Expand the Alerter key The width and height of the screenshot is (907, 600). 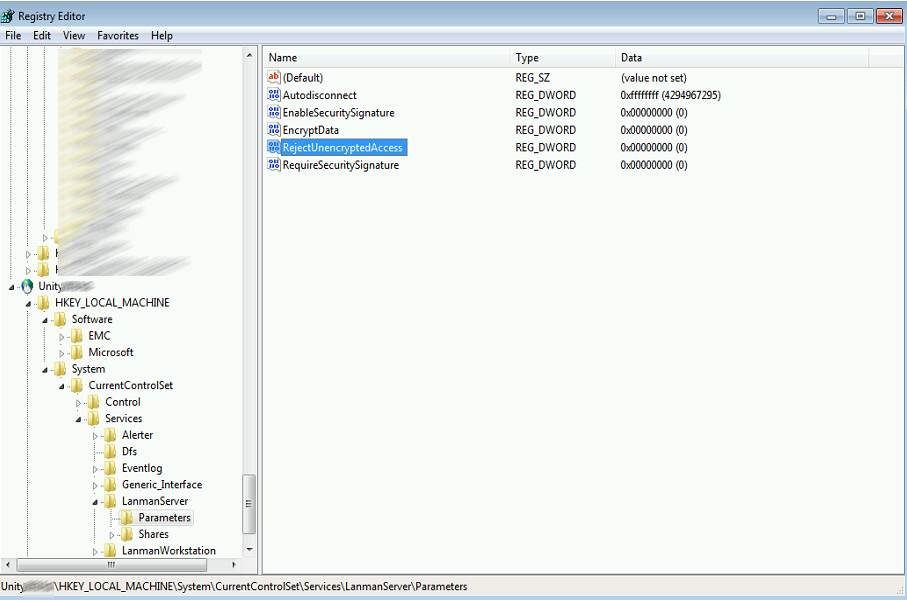[95, 436]
